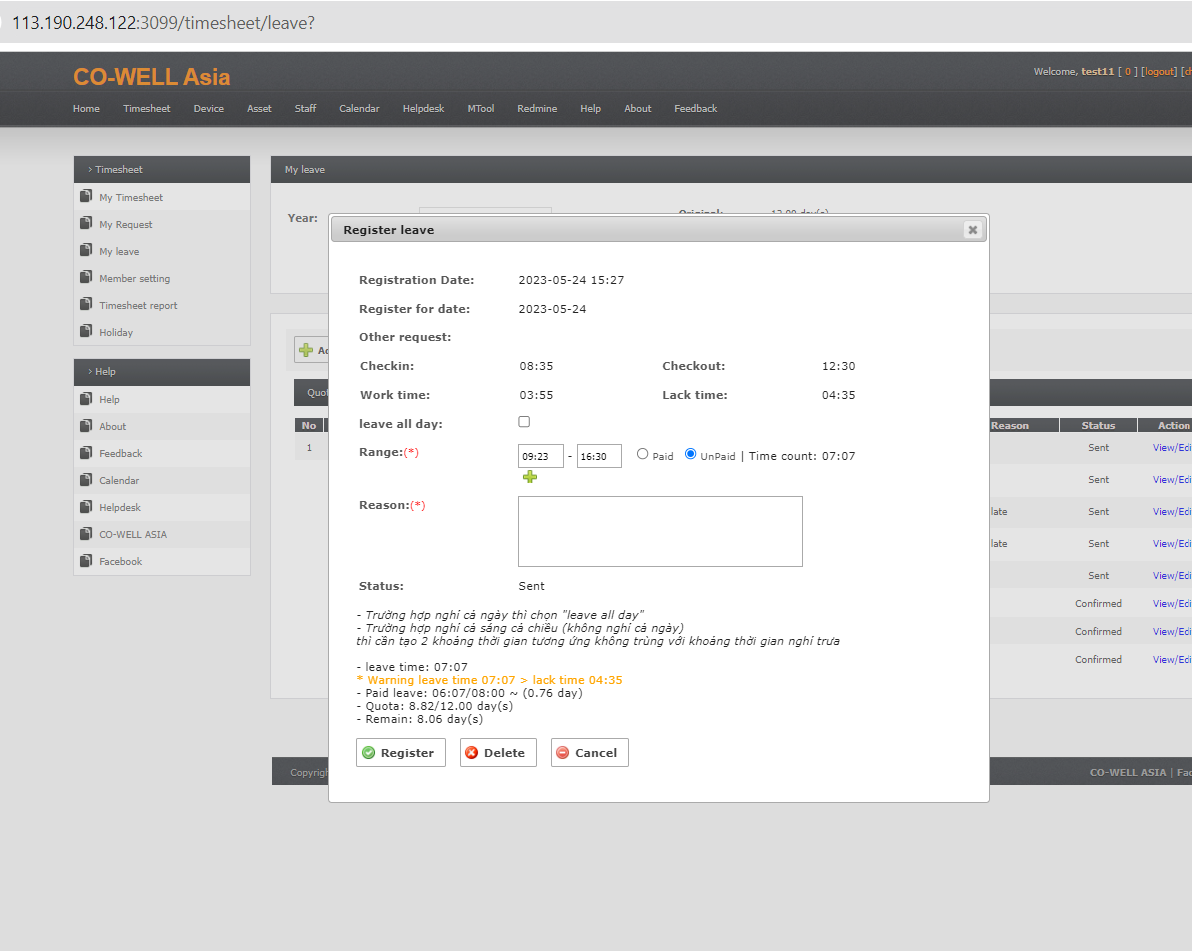Click the No column header

309,426
